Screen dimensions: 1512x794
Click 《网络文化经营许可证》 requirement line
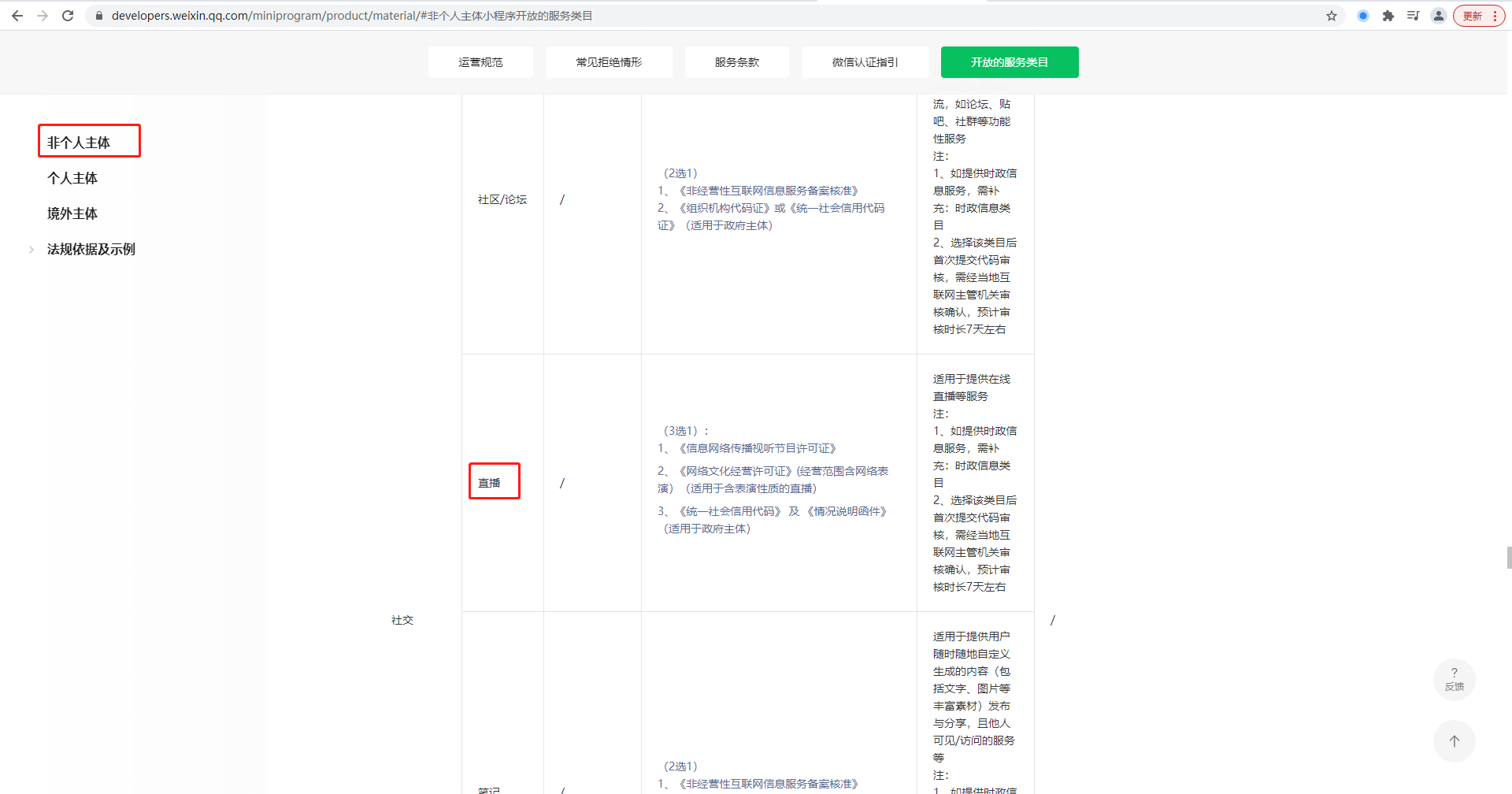(x=773, y=480)
